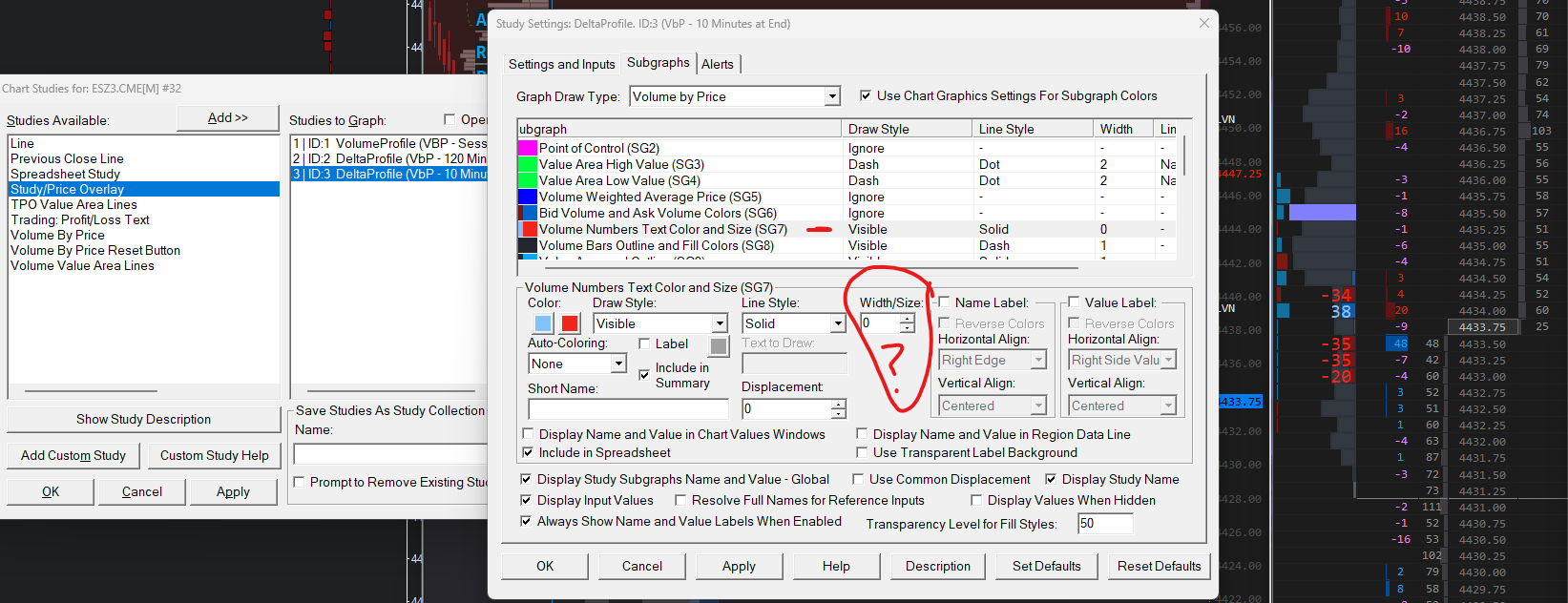Select ID:2 DeltaProfile 120 Min study
The width and height of the screenshot is (1568, 603).
point(389,158)
